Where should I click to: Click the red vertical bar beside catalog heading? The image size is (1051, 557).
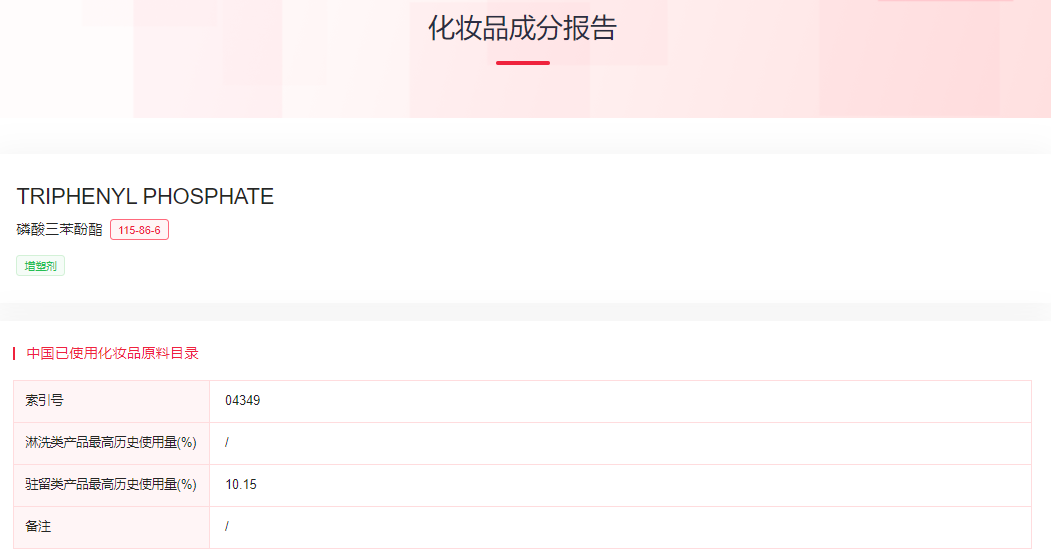click(14, 353)
